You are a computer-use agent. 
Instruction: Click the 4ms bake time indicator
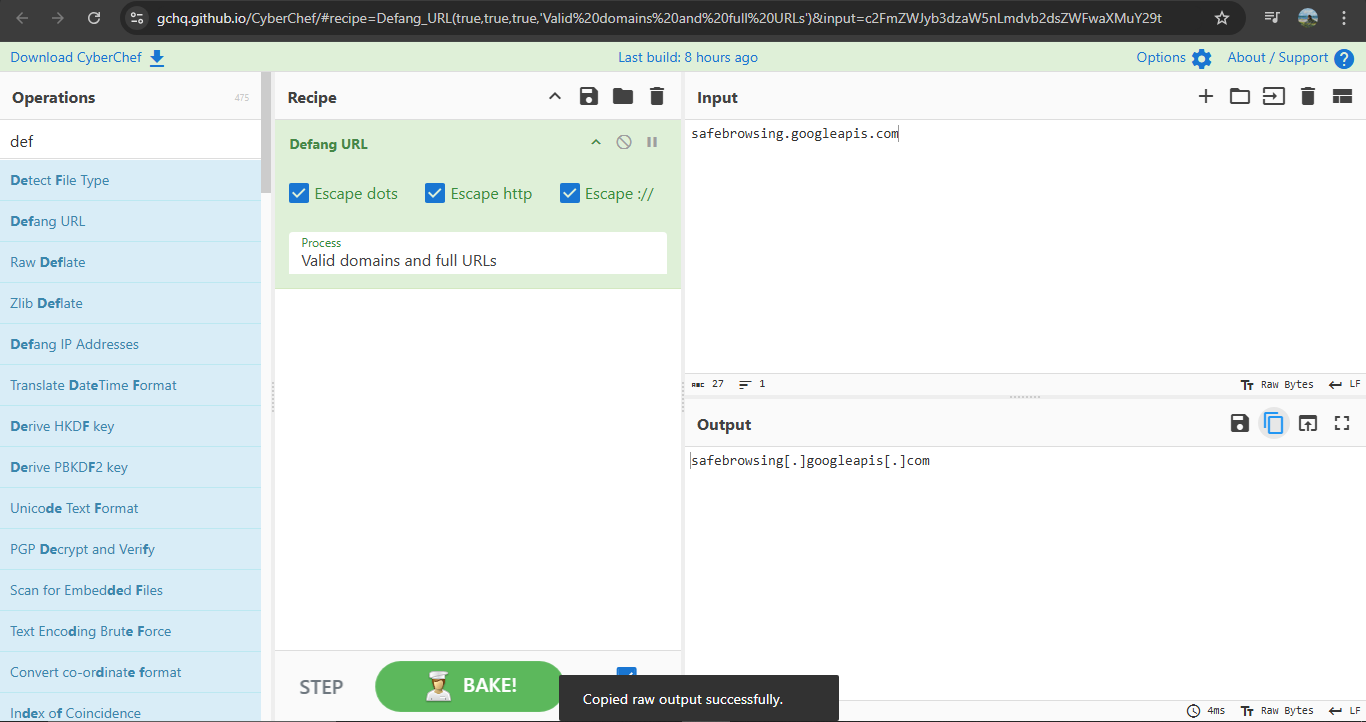click(1206, 711)
